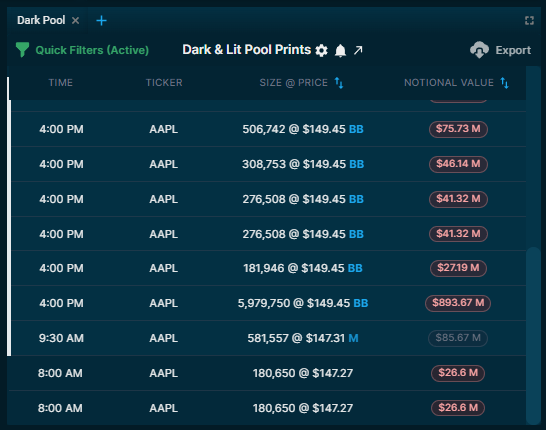Click 506,742 @ $149.45 BB print

click(303, 129)
